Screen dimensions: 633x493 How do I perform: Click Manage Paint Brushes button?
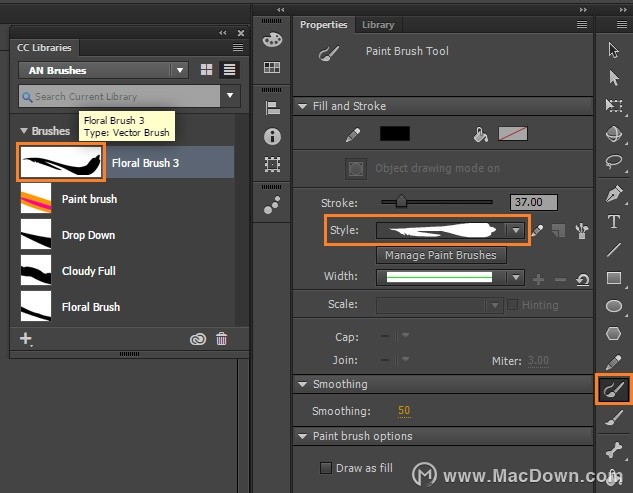(x=441, y=255)
